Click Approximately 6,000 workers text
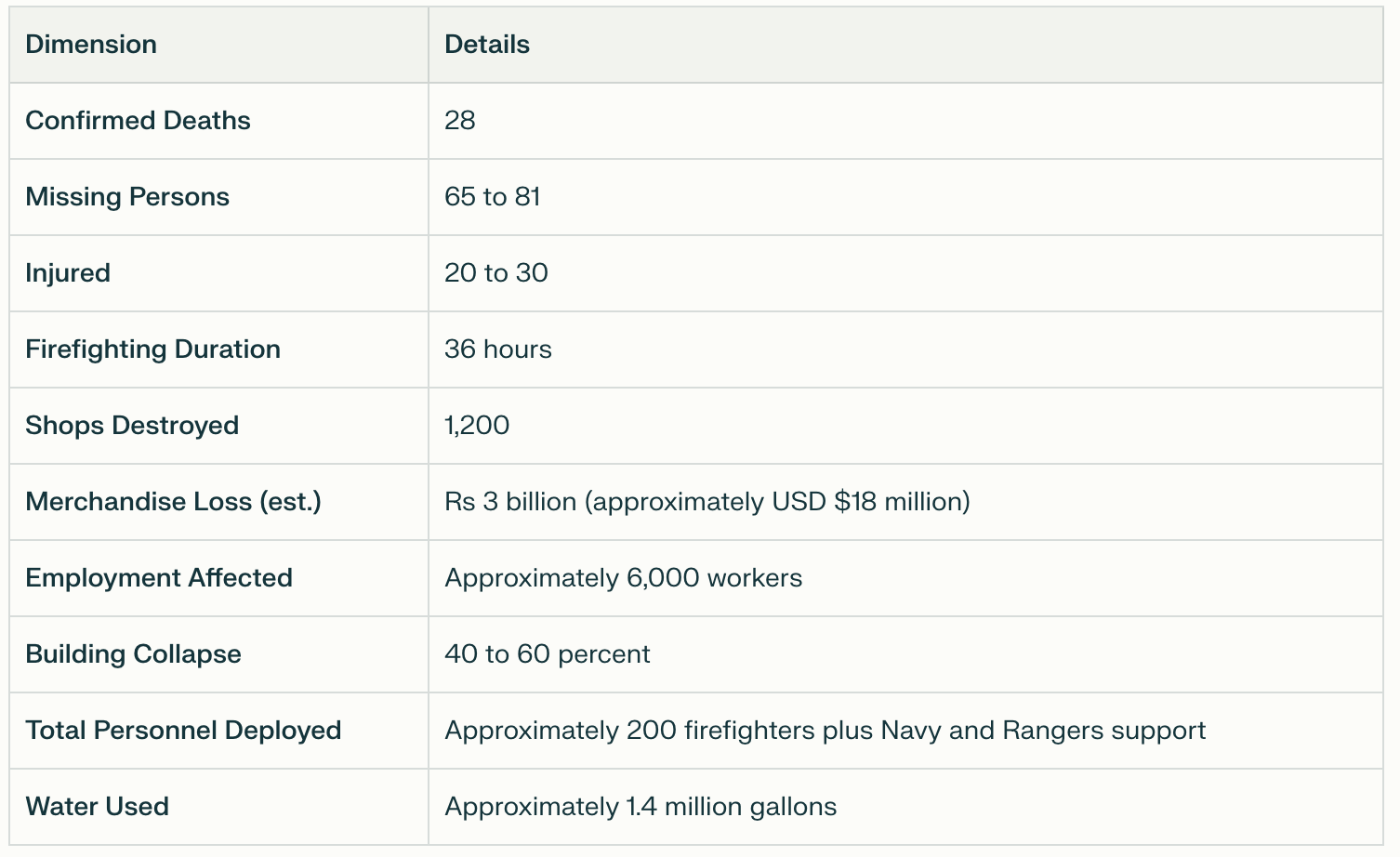 click(624, 578)
